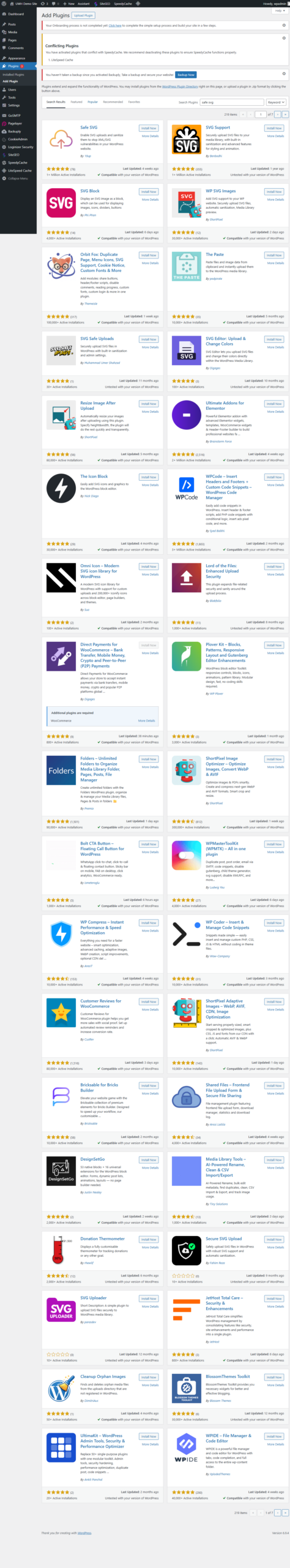Open the Keyword search type dropdown

pyautogui.click(x=276, y=102)
